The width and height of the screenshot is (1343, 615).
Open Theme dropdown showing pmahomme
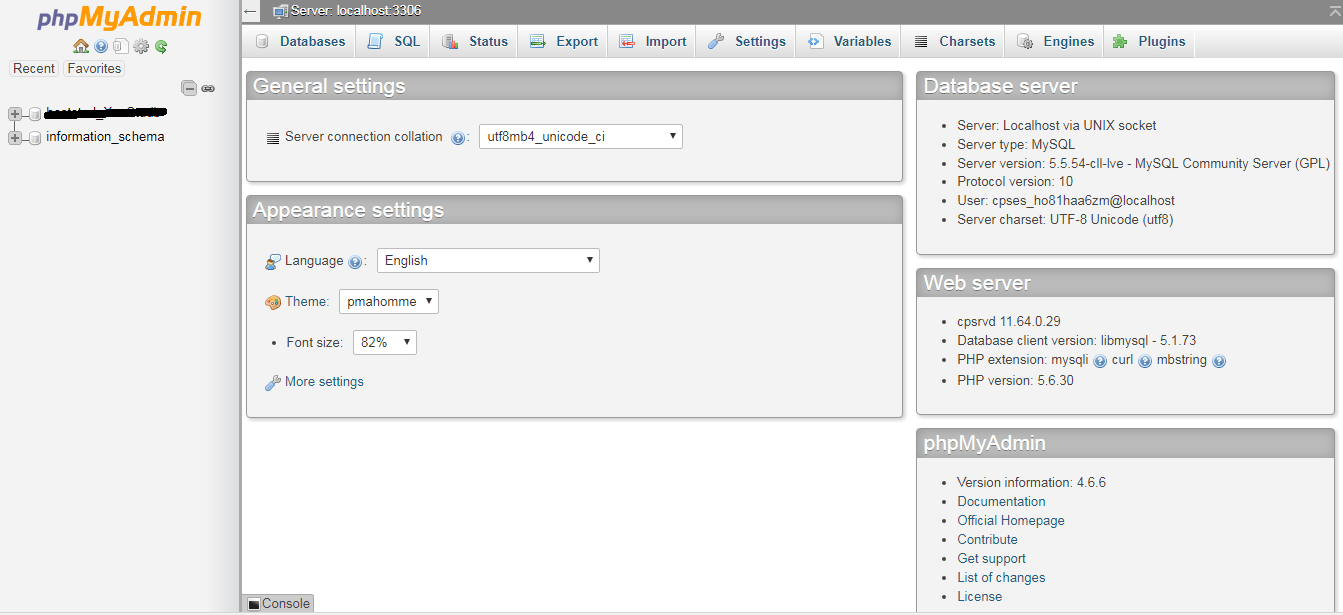389,301
